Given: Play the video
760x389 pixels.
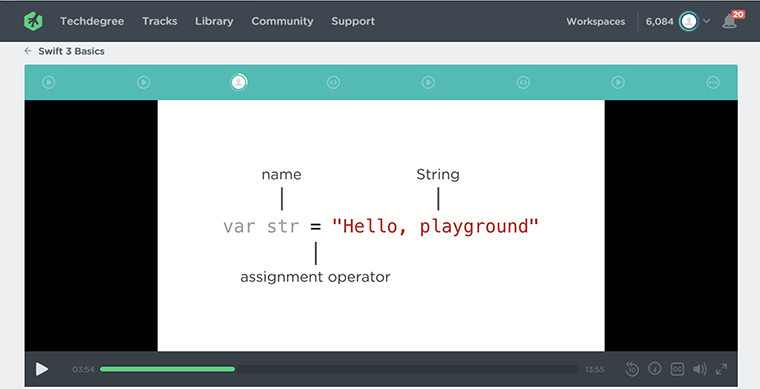Looking at the screenshot, I should tap(42, 369).
